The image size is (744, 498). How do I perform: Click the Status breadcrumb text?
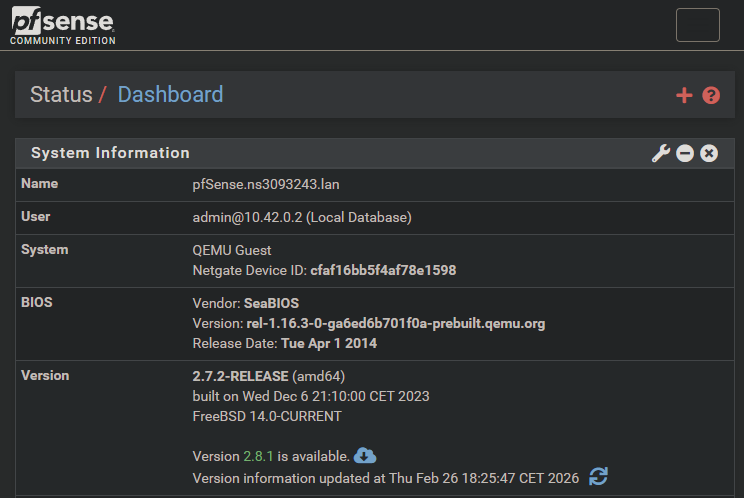coord(61,94)
